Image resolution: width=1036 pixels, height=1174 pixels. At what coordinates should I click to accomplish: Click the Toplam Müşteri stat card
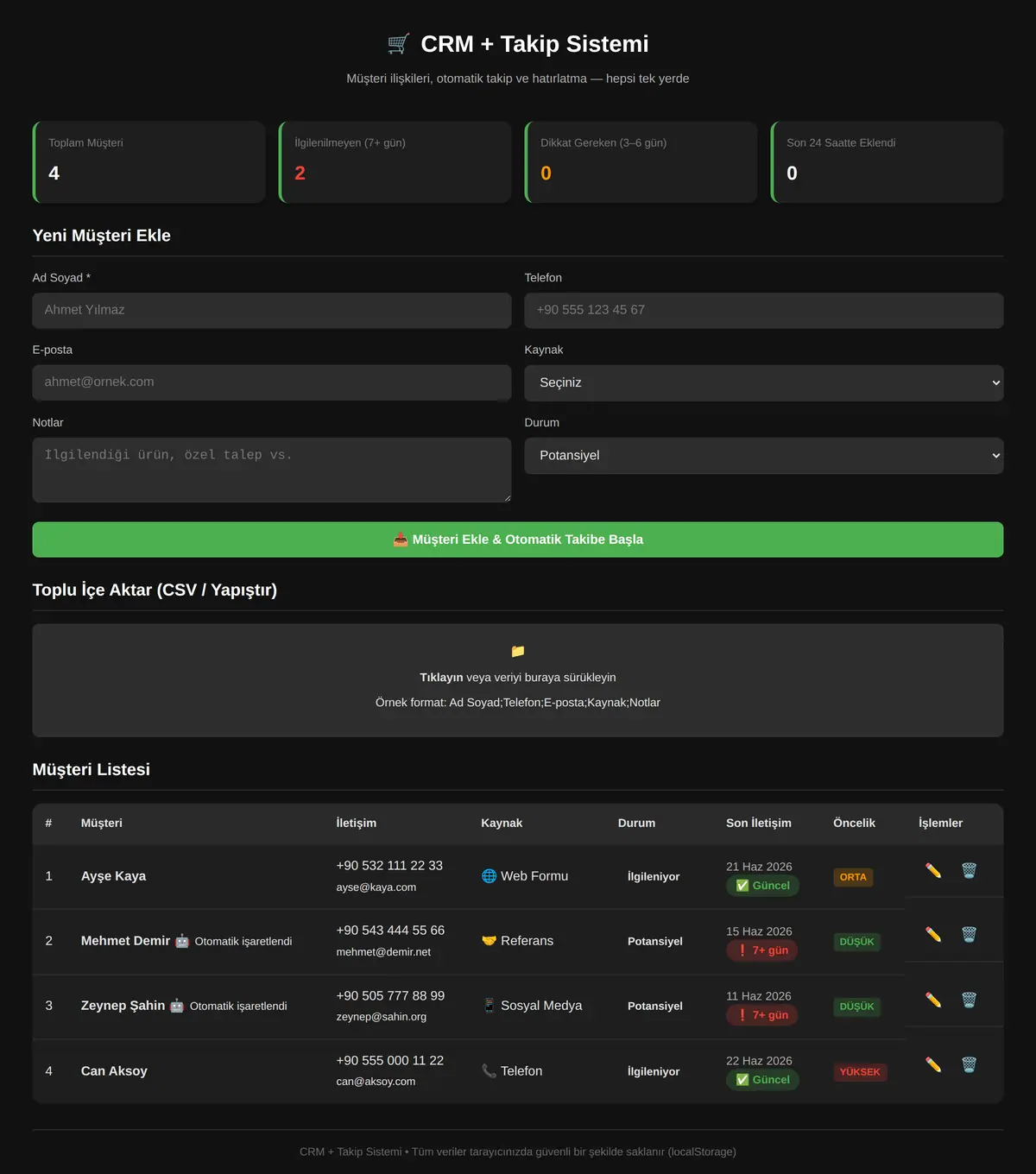pos(148,162)
